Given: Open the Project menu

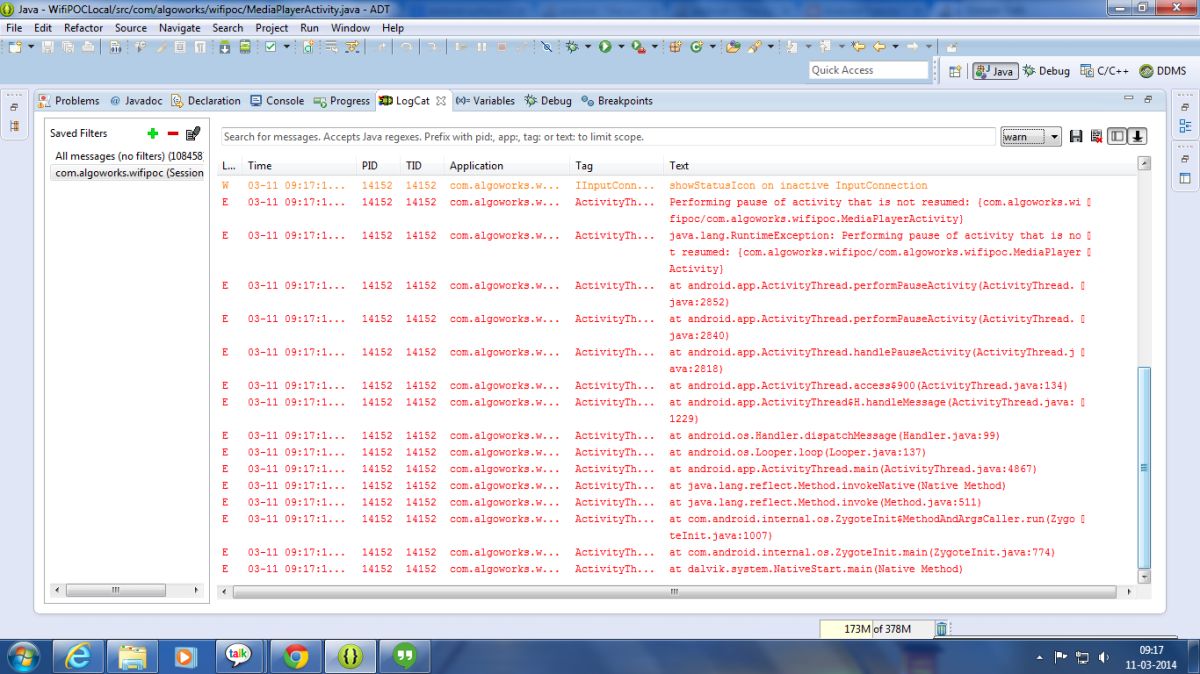Looking at the screenshot, I should pos(271,28).
